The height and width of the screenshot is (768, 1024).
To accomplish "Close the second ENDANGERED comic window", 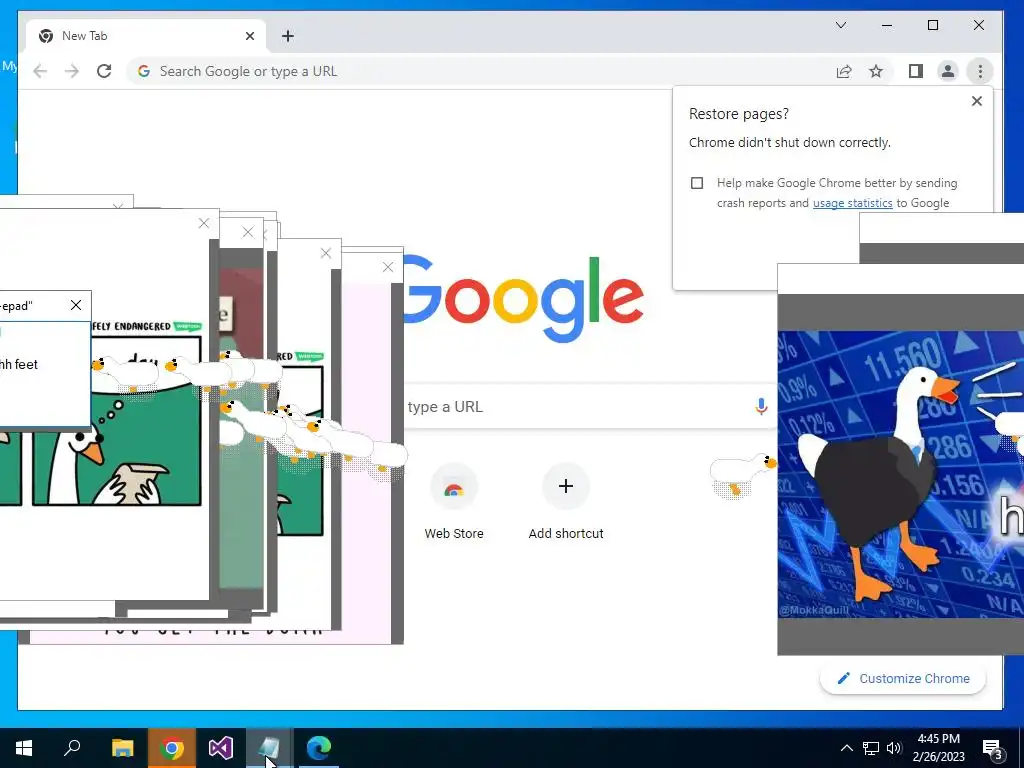I will [x=326, y=253].
